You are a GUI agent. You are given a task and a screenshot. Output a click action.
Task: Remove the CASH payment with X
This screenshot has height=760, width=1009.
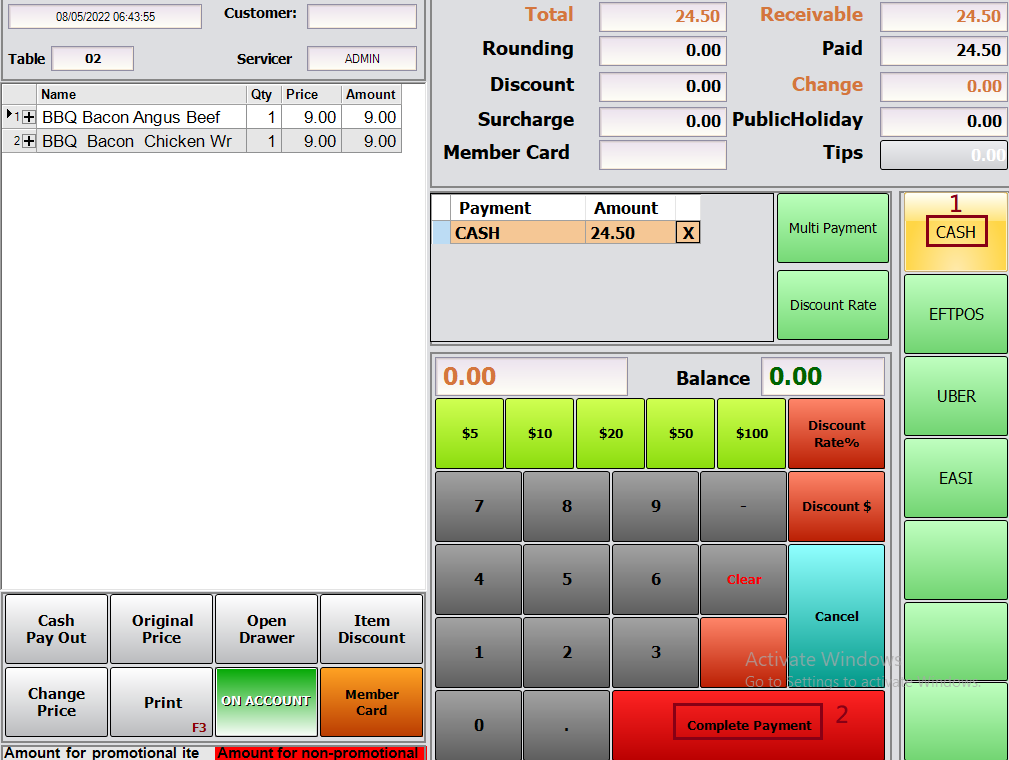(688, 232)
